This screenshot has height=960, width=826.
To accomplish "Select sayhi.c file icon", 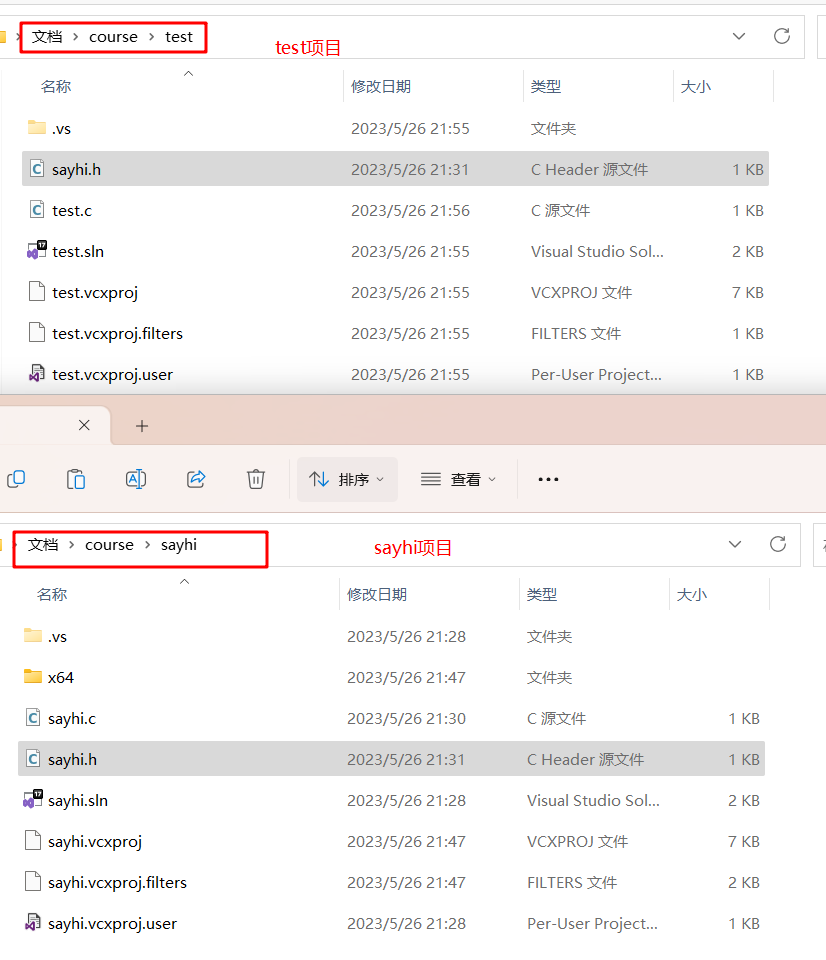I will tap(33, 717).
